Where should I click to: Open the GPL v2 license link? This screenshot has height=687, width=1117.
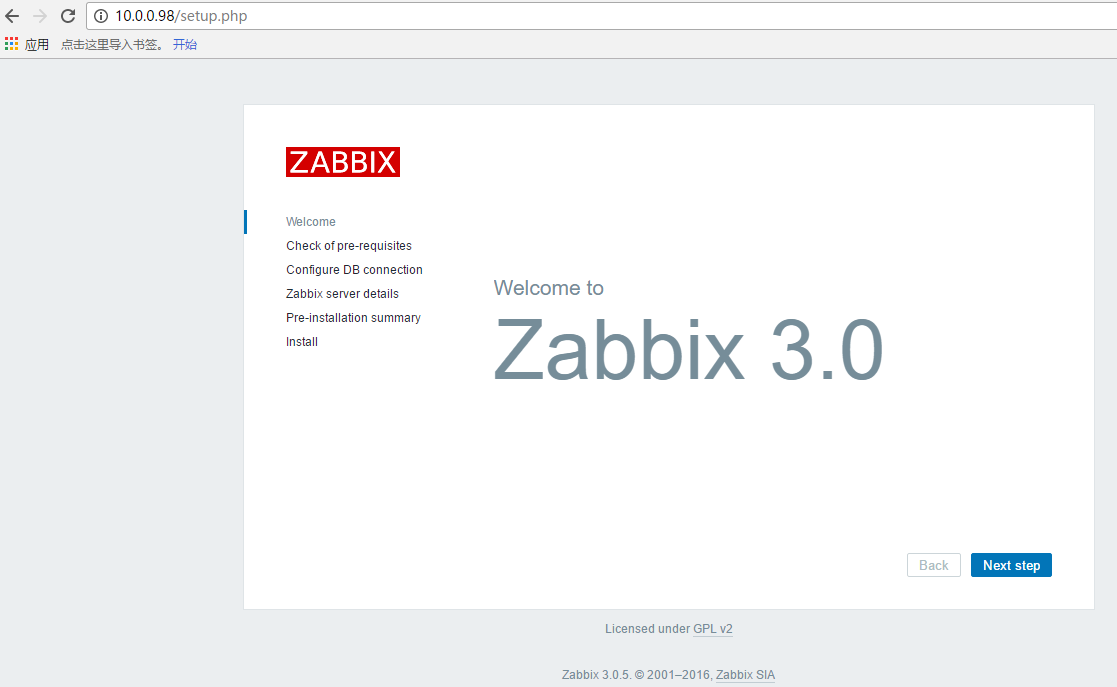click(712, 629)
